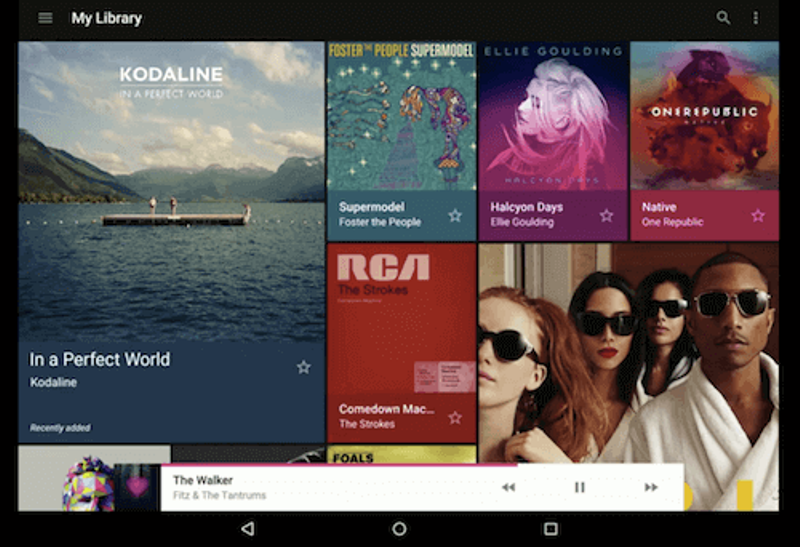
Task: Open Ellie Goulding Halcyon Days cover
Action: click(x=554, y=116)
